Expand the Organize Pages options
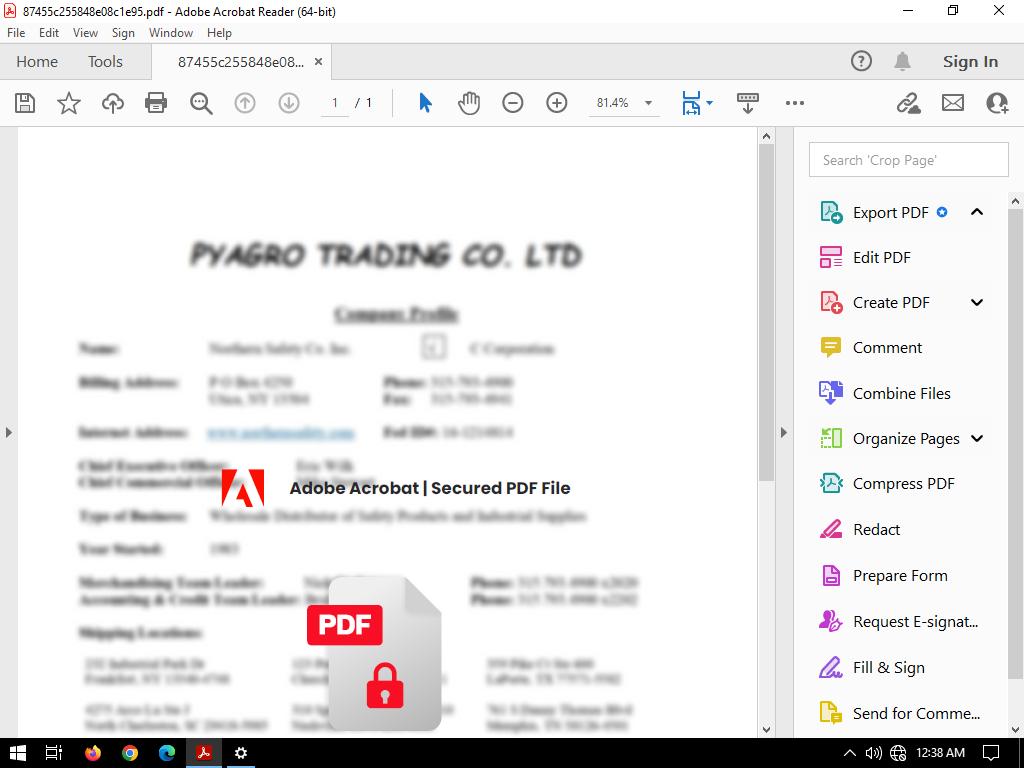Viewport: 1024px width, 768px height. coord(977,438)
